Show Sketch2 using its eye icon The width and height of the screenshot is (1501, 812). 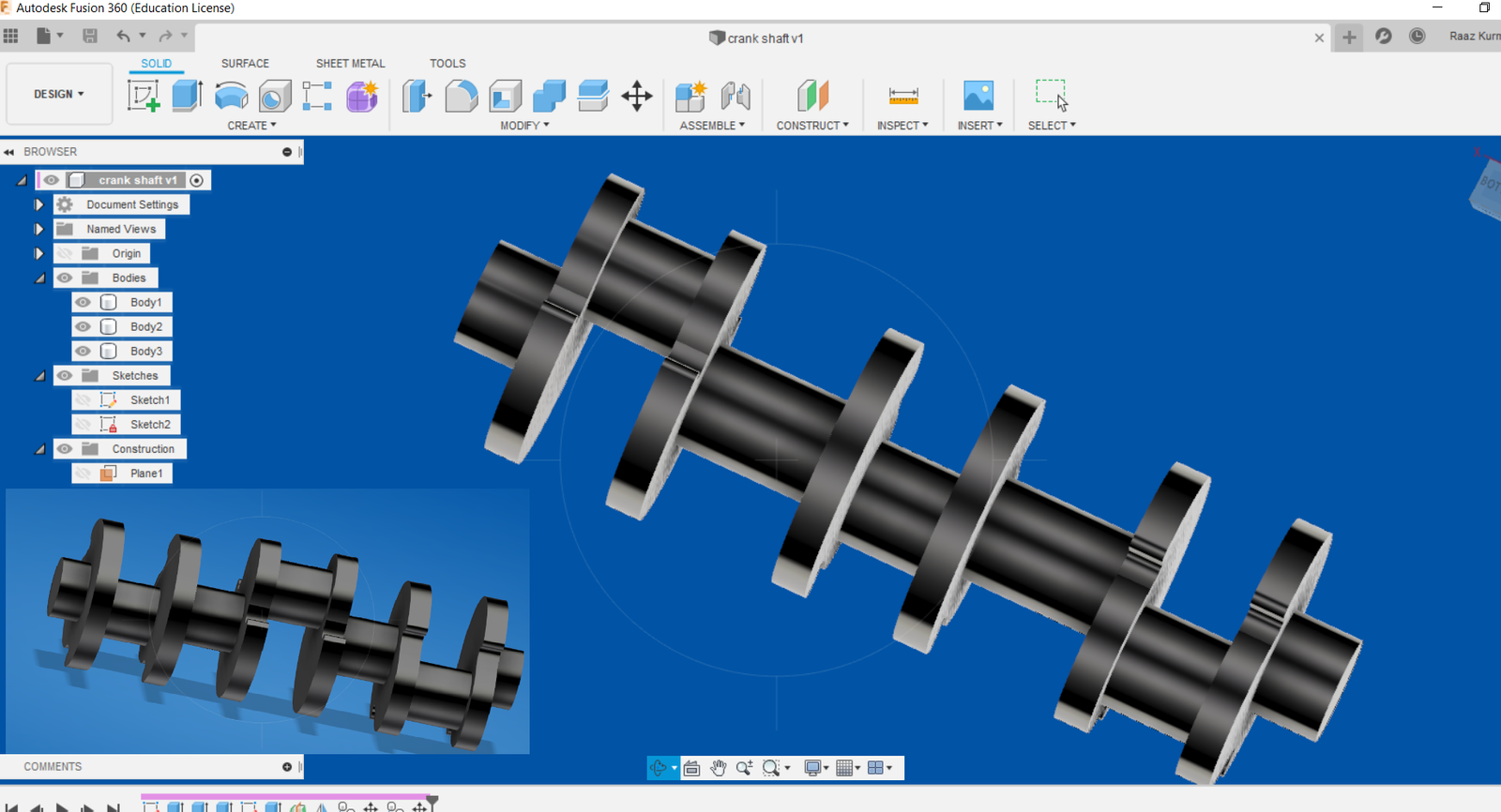(83, 425)
